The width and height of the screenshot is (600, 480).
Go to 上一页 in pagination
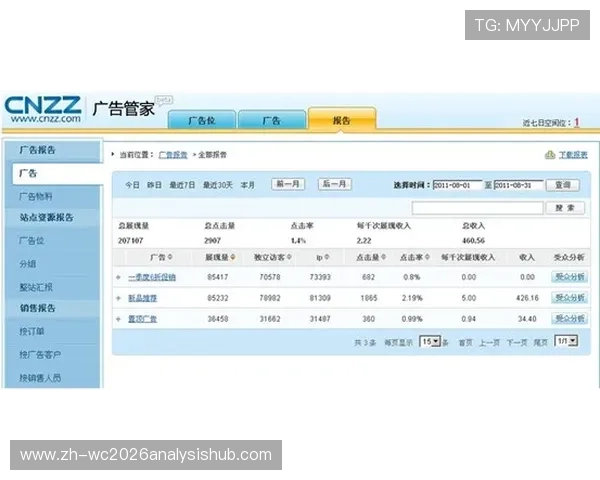489,343
